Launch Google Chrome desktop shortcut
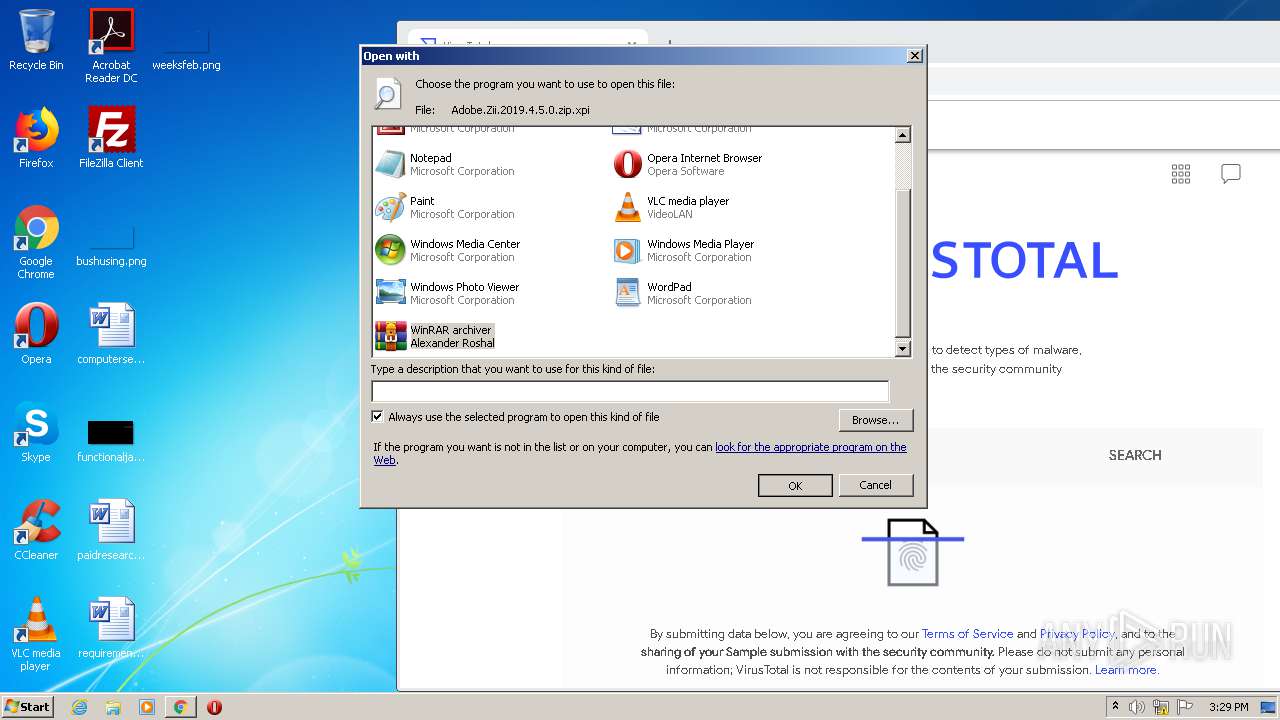1280x720 pixels. tap(36, 242)
